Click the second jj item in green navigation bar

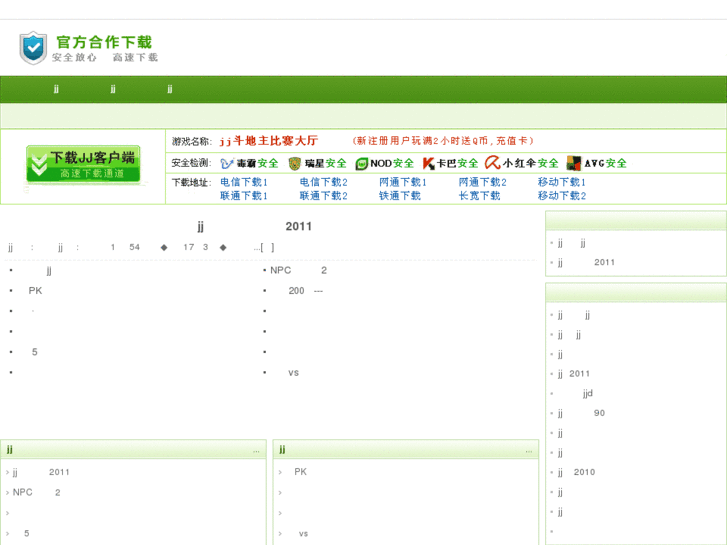tap(113, 89)
